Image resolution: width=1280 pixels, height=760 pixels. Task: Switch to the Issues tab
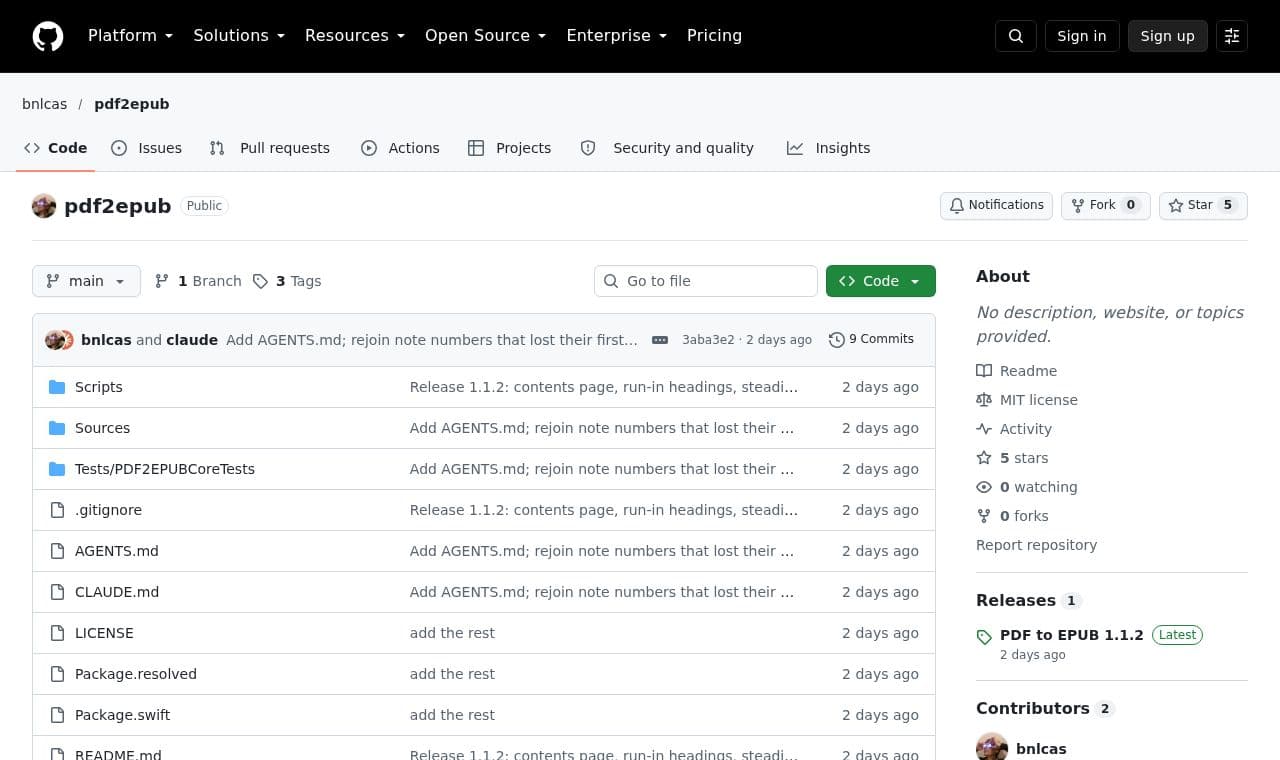click(x=146, y=148)
